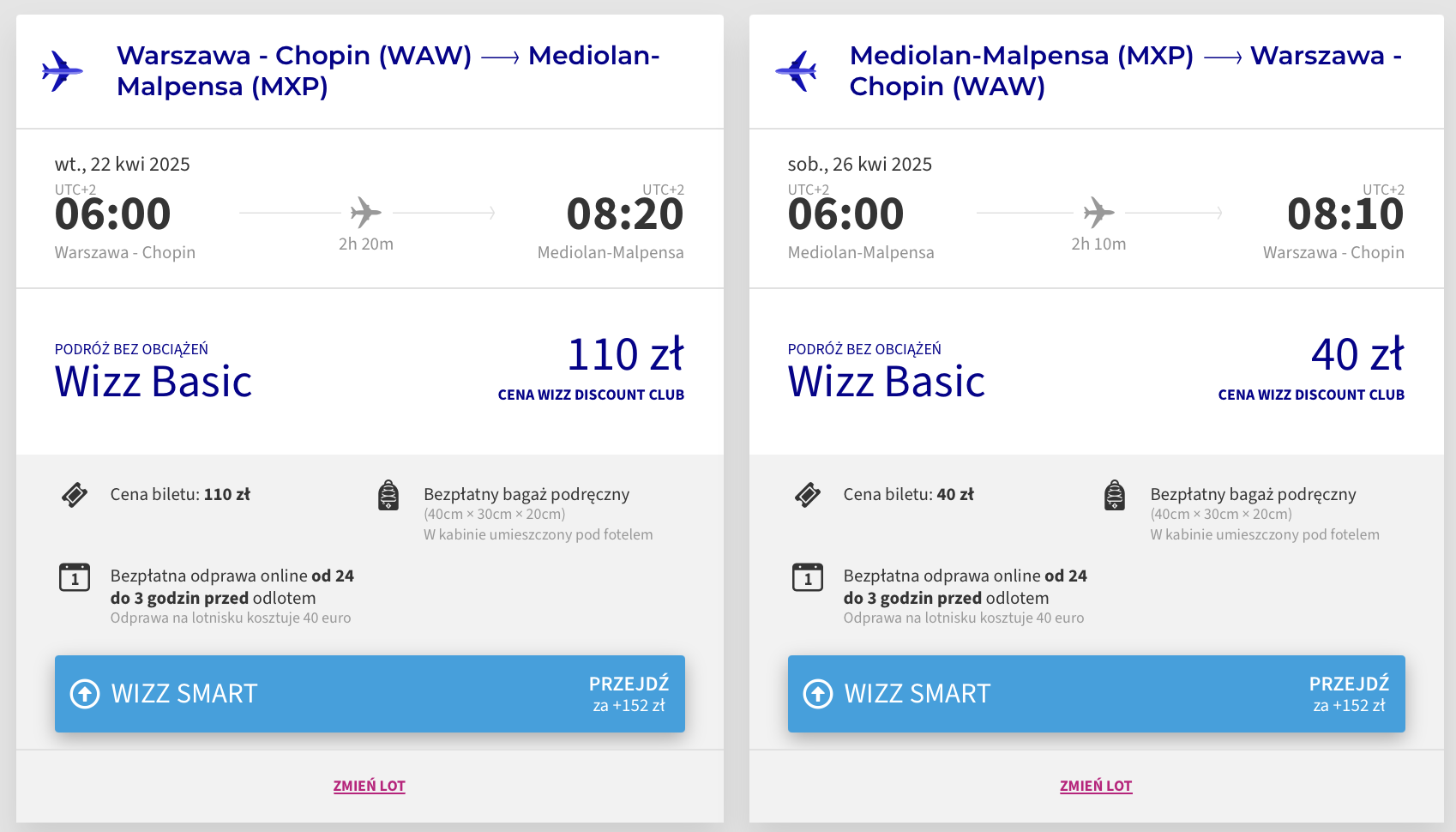Click the airplane icon beside the Warszawa–Mediolan heading

pos(62,70)
